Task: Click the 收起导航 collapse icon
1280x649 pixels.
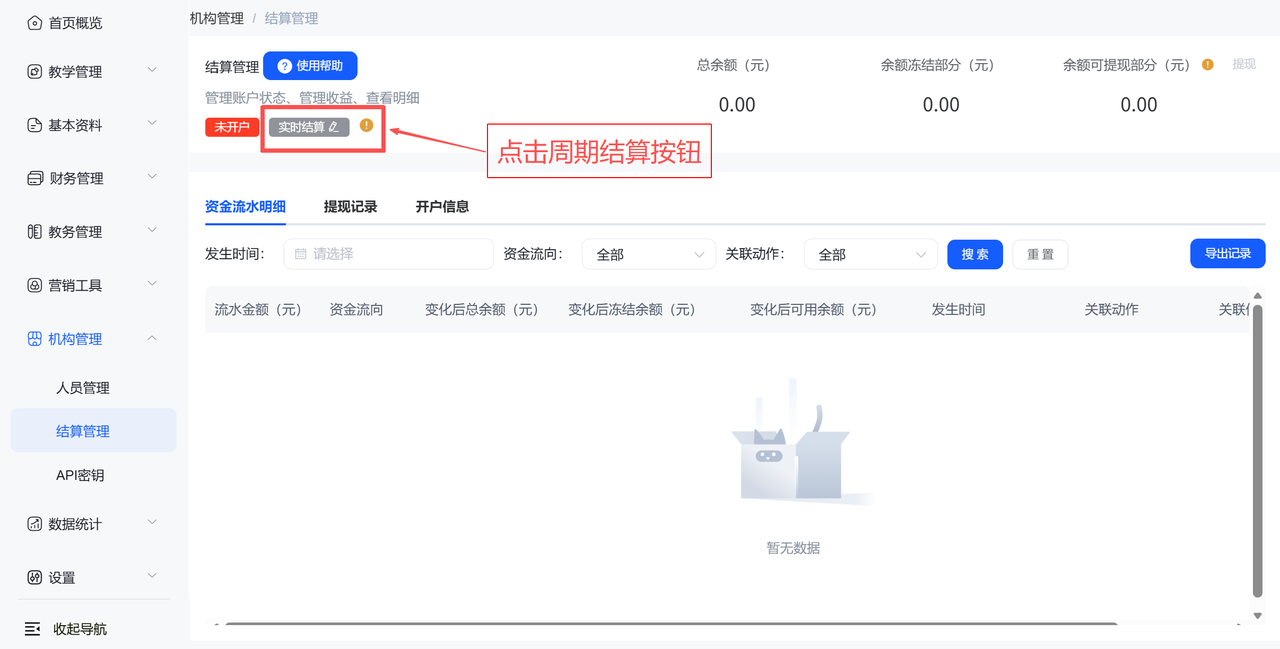Action: click(33, 629)
